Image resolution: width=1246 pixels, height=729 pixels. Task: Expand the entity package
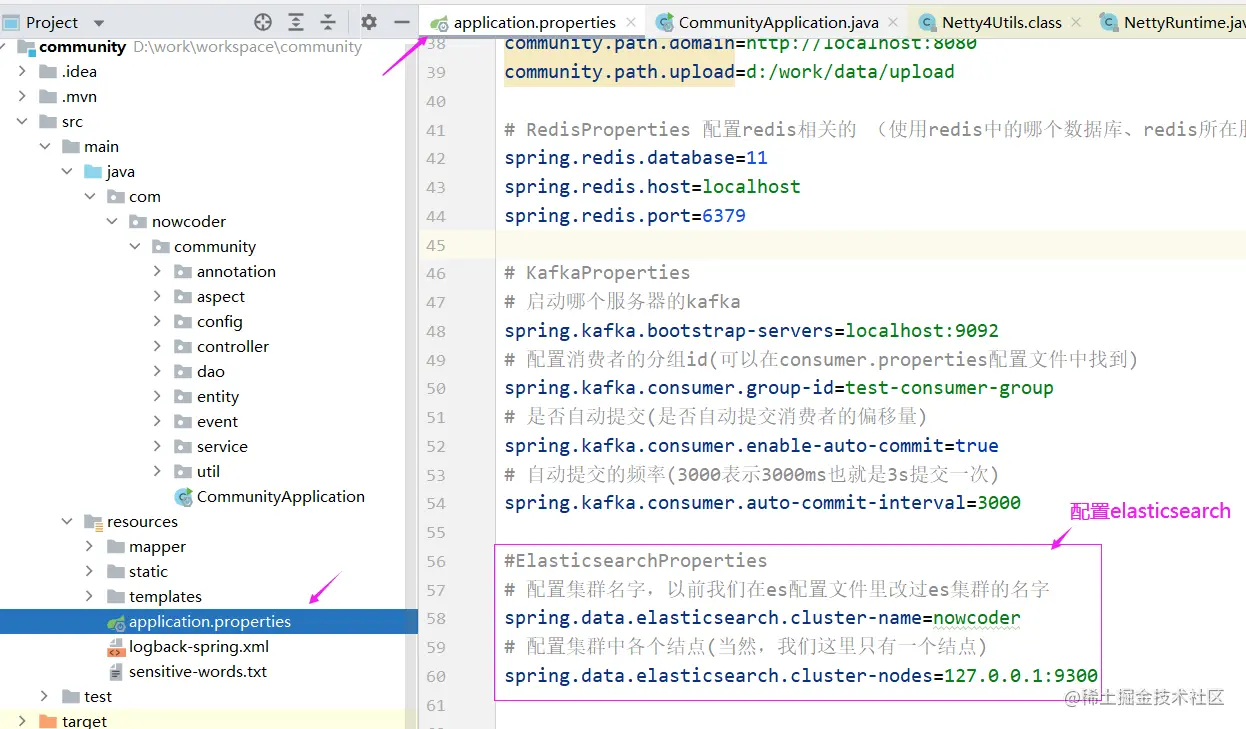click(157, 397)
